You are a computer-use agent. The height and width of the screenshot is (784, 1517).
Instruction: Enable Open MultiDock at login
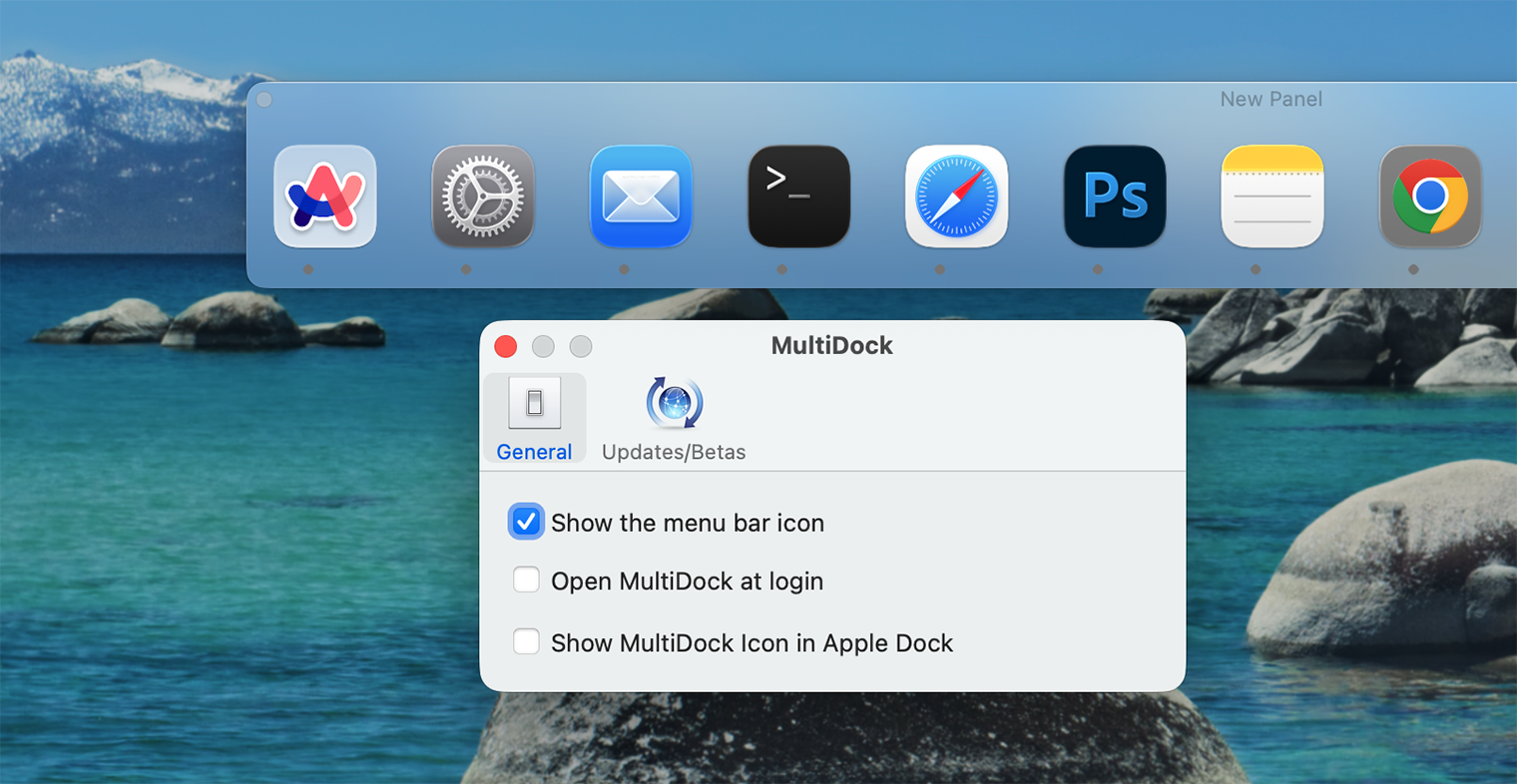click(526, 580)
